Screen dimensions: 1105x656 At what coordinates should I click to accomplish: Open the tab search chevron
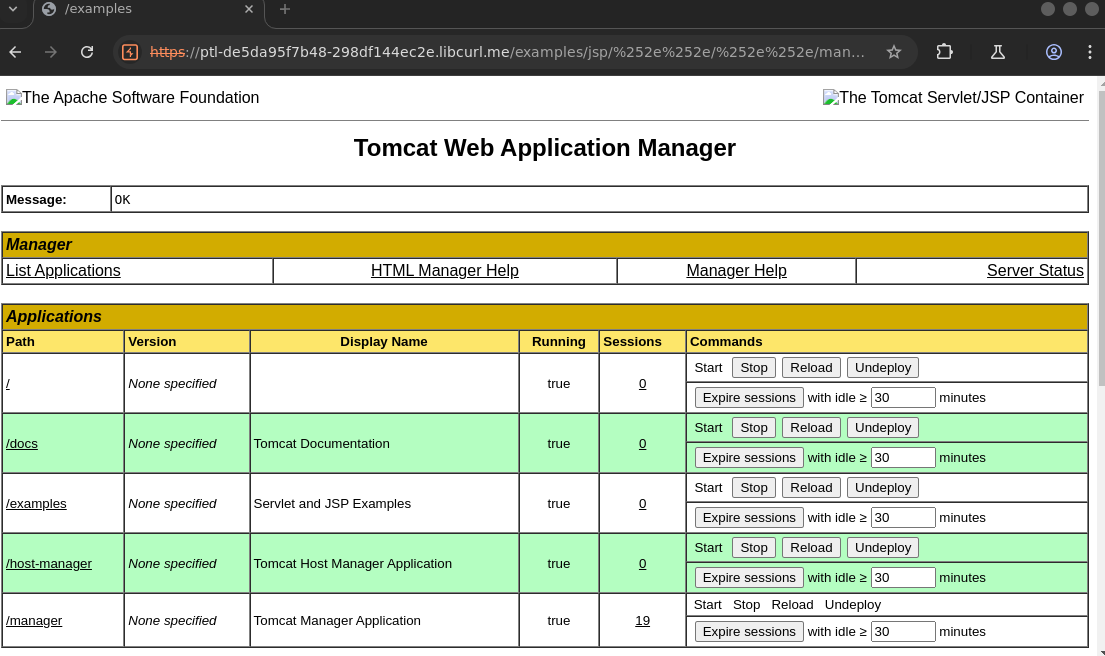pos(13,9)
